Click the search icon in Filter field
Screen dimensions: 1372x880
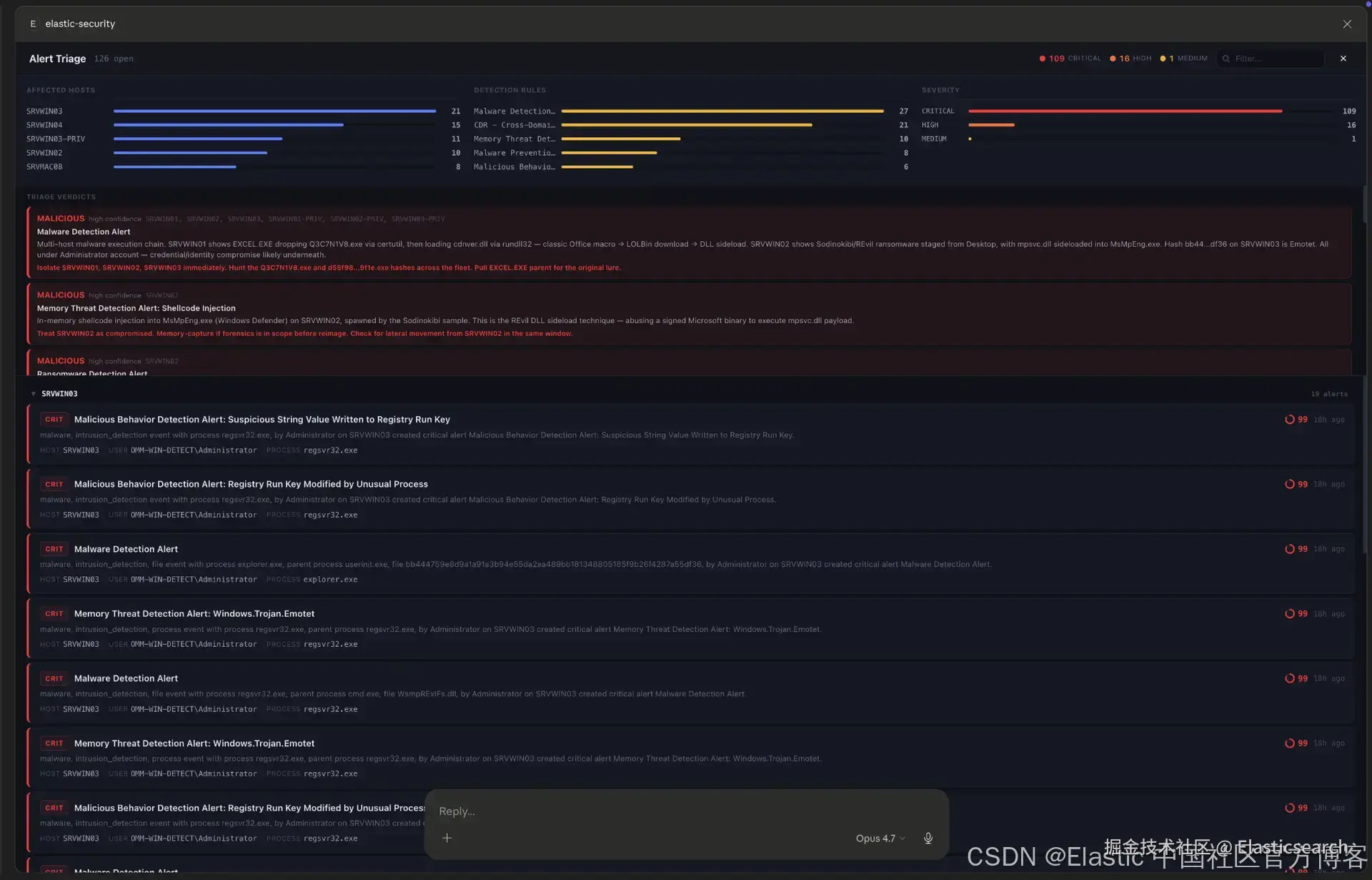(1226, 59)
